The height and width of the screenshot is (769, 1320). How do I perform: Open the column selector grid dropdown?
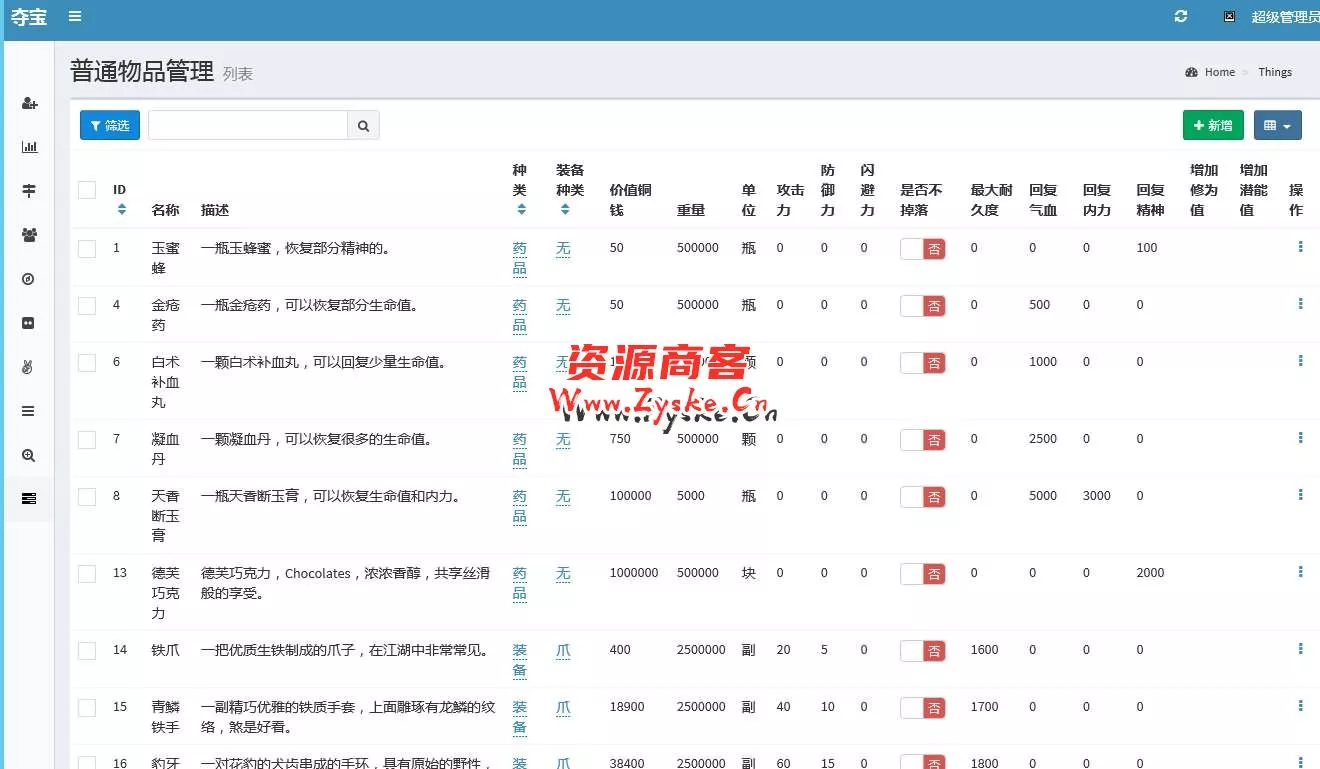point(1277,126)
